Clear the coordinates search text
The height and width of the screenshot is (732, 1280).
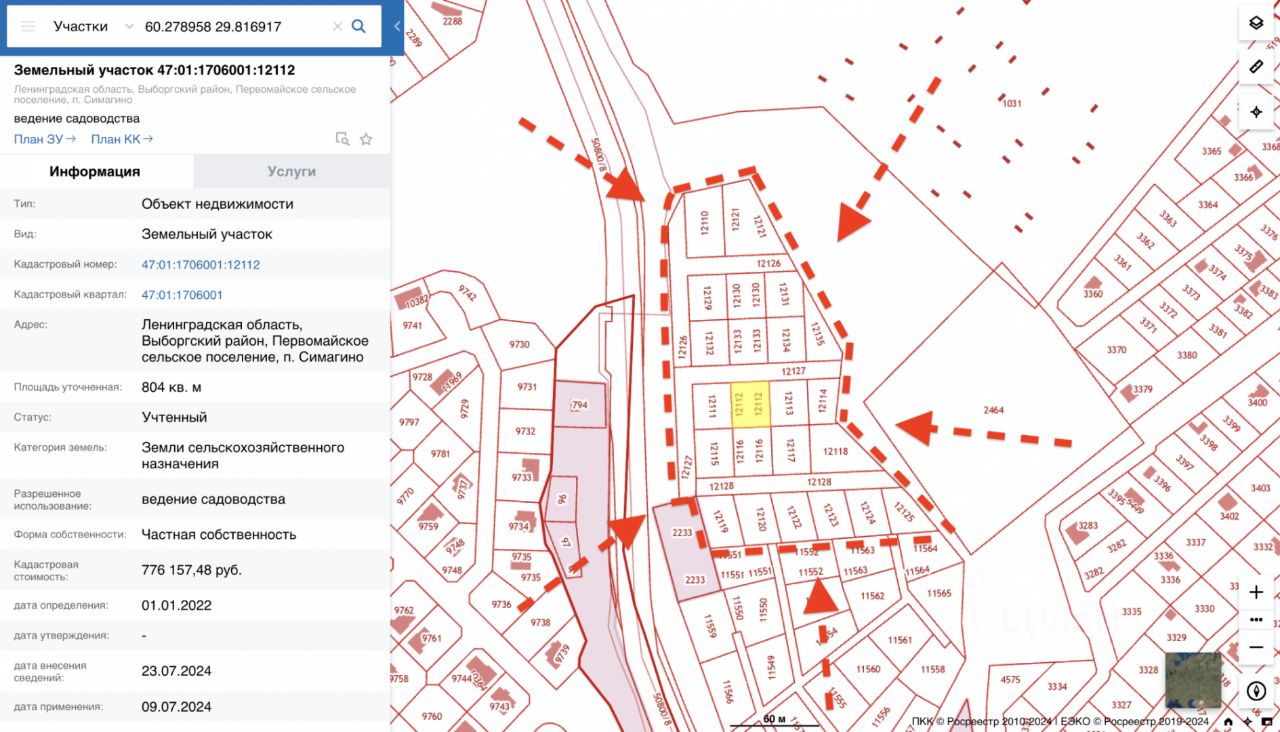337,27
